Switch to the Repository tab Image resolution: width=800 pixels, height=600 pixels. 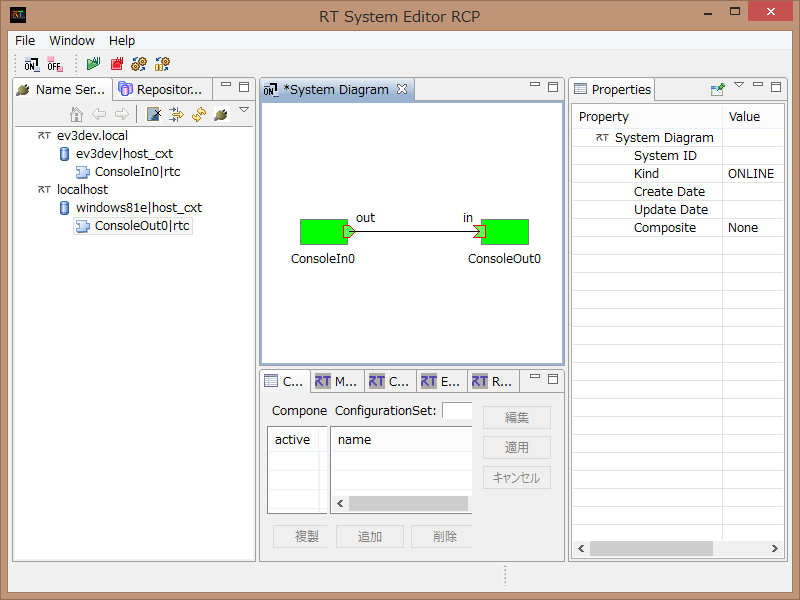pyautogui.click(x=160, y=89)
